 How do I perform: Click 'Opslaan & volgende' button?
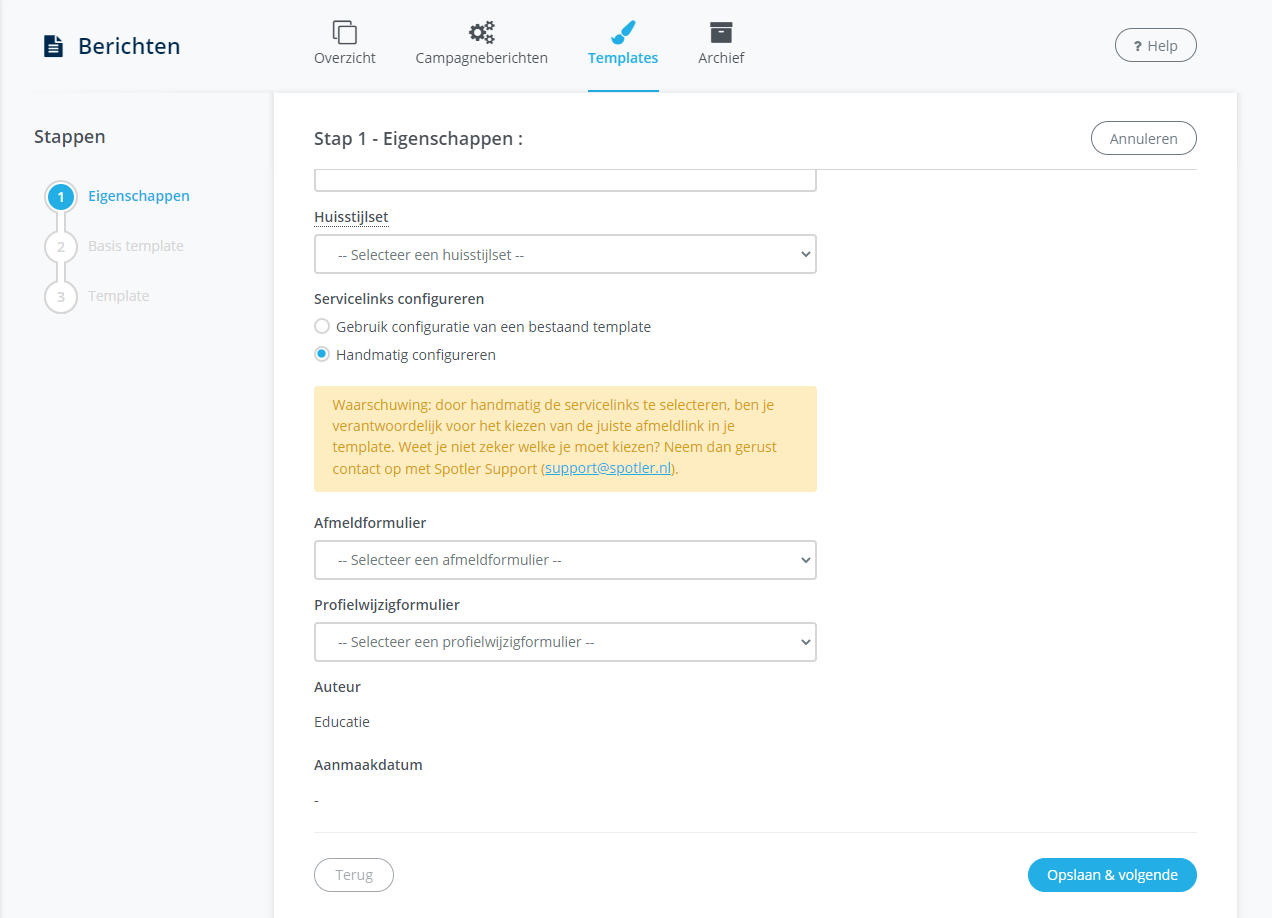pyautogui.click(x=1112, y=875)
